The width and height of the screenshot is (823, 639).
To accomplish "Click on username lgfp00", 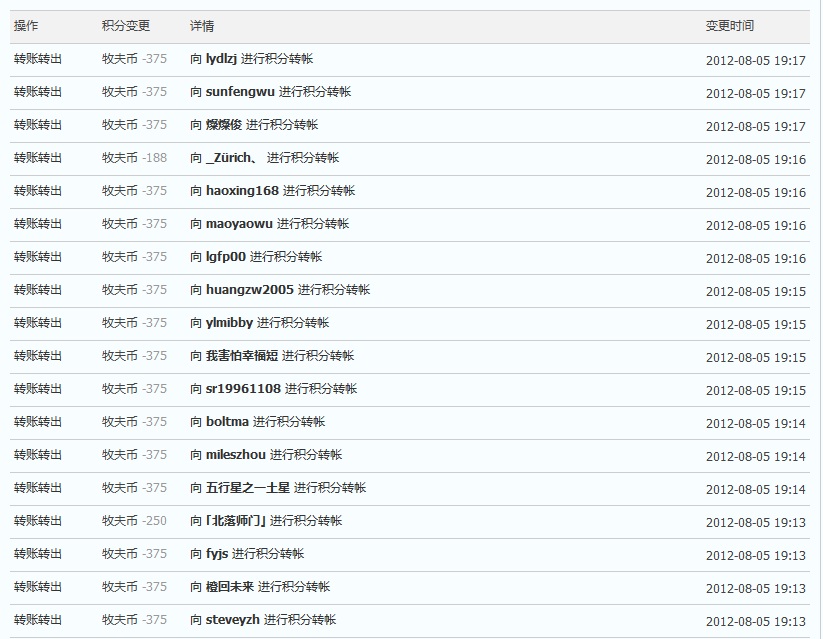I will click(x=225, y=257).
